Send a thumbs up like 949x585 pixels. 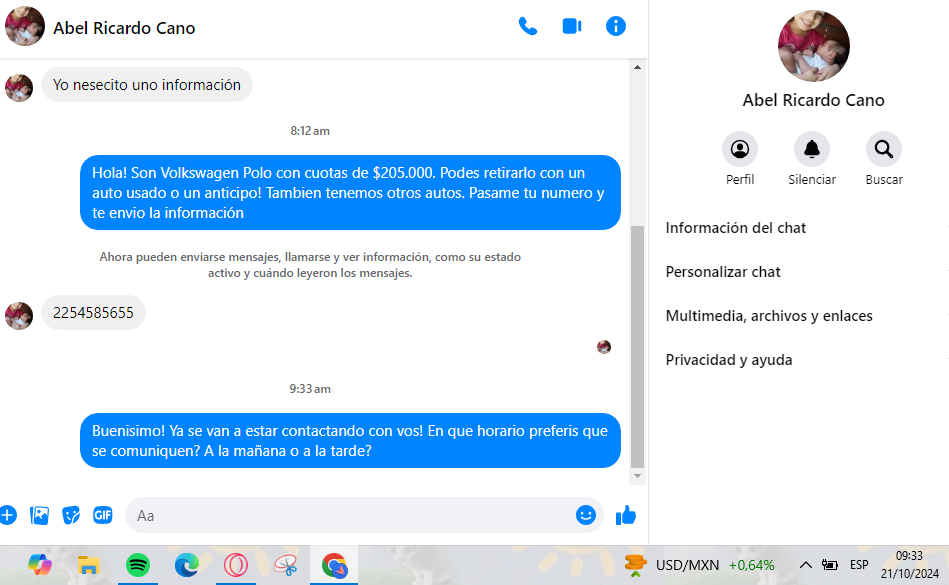626,515
